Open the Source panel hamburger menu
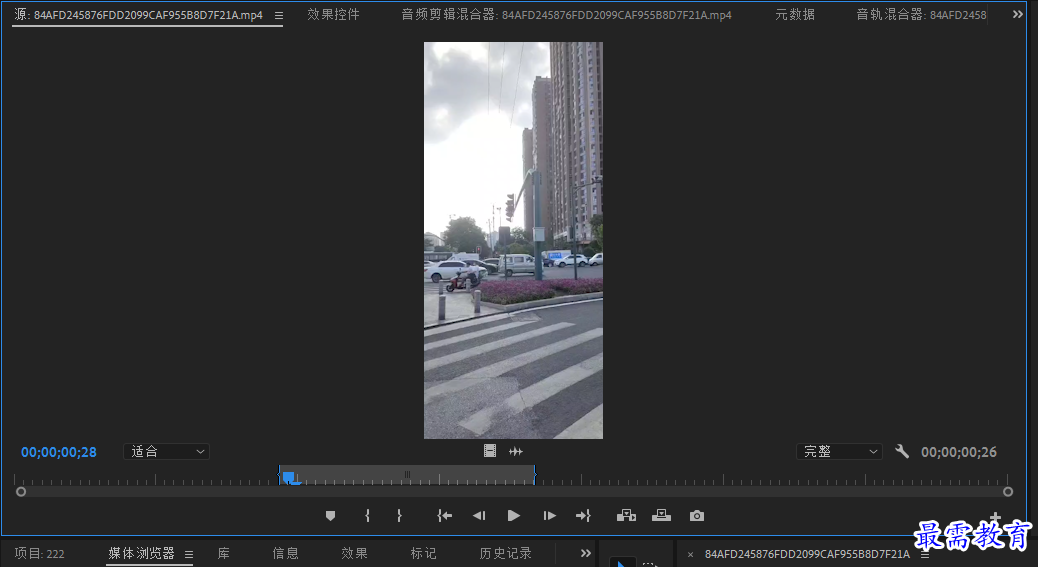This screenshot has width=1038, height=567. click(279, 15)
